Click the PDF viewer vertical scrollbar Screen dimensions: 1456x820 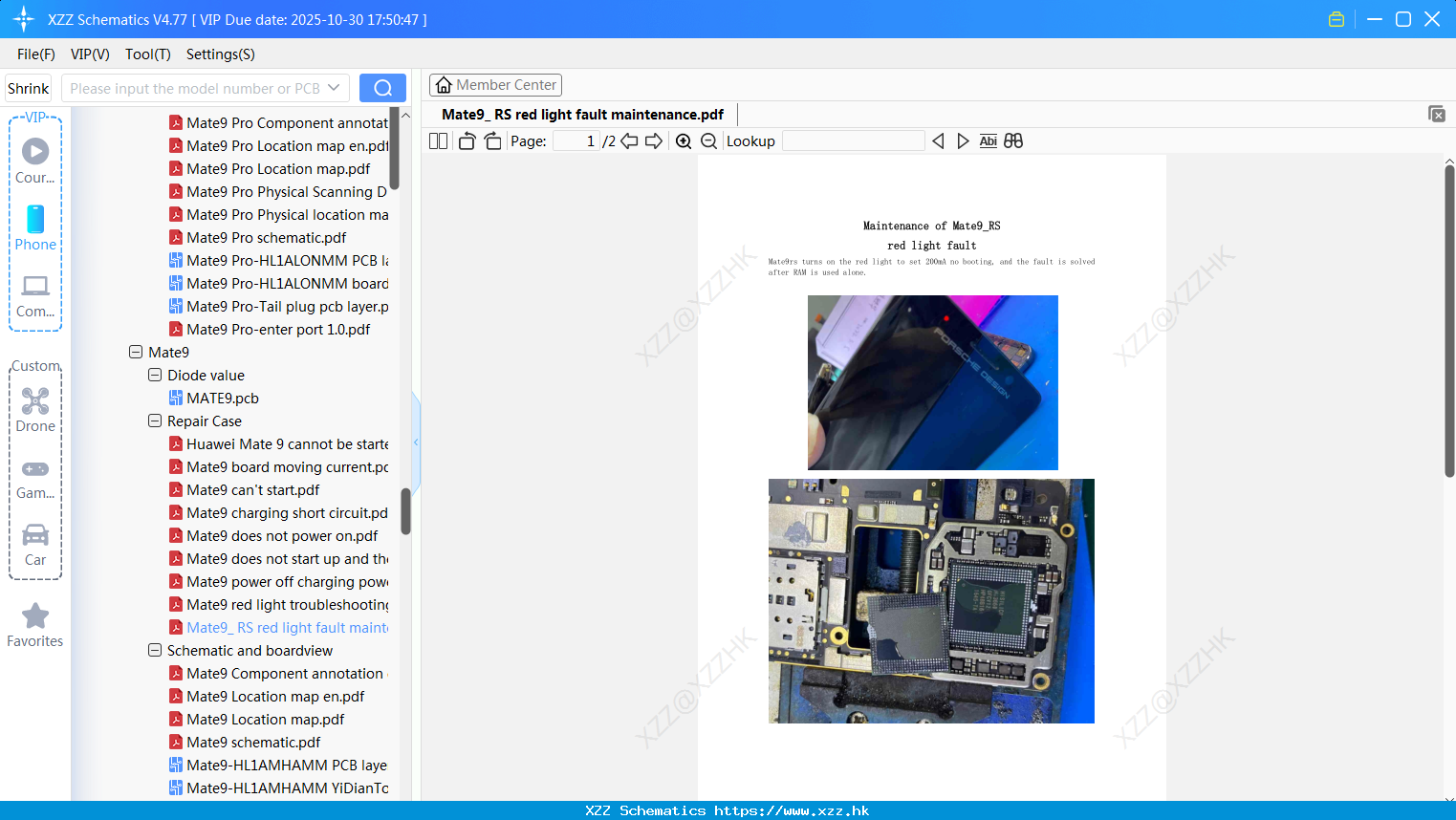1449,320
